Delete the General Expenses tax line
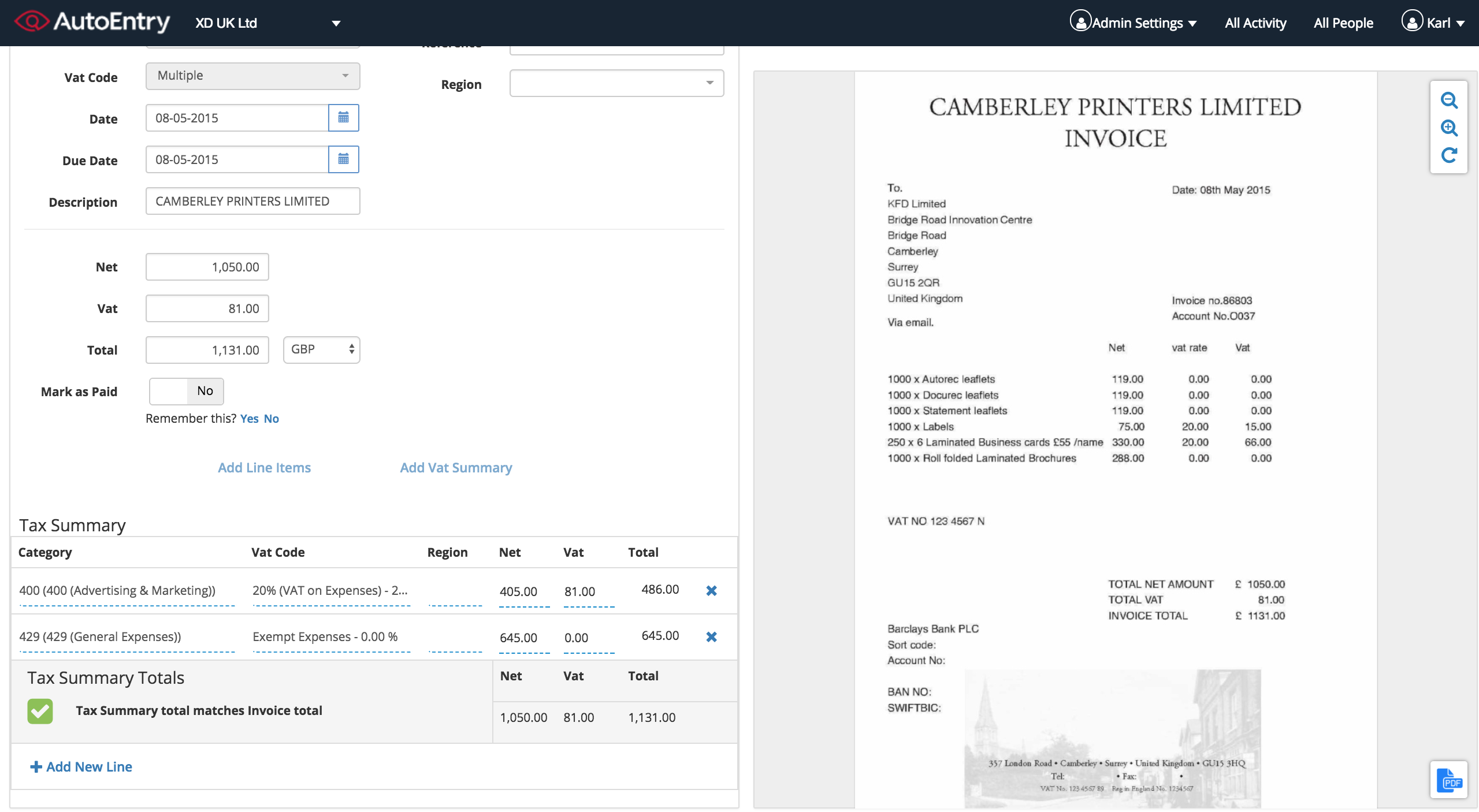This screenshot has height=812, width=1479. click(x=711, y=636)
